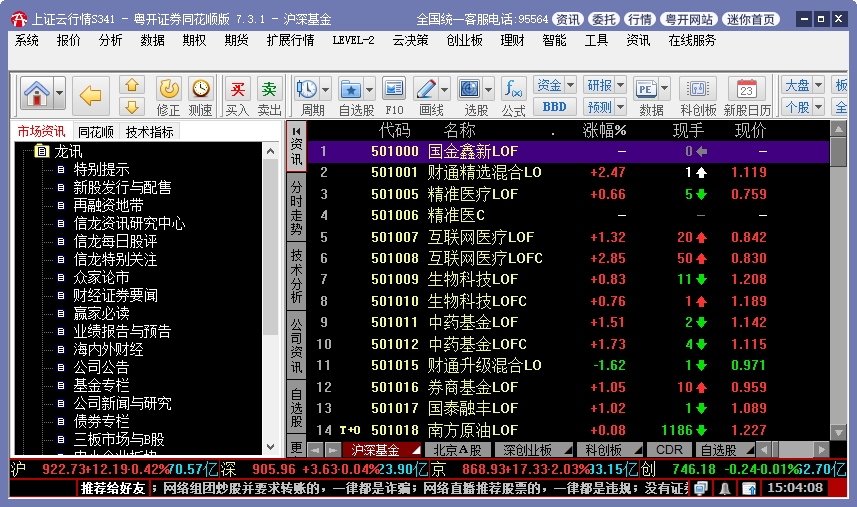Click the 委托 button in title bar
This screenshot has width=857, height=507.
click(603, 20)
